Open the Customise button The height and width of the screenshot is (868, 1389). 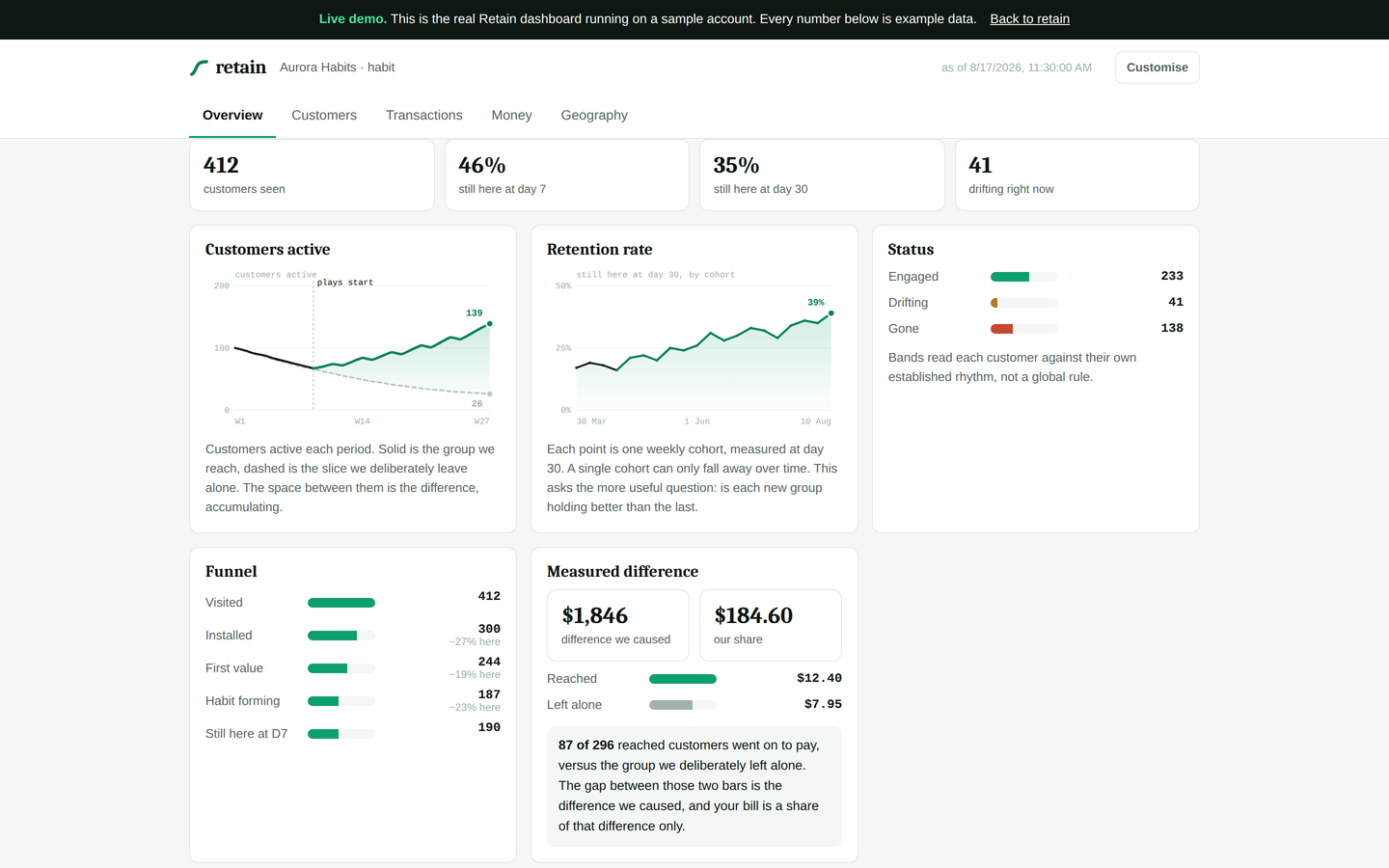(1157, 68)
